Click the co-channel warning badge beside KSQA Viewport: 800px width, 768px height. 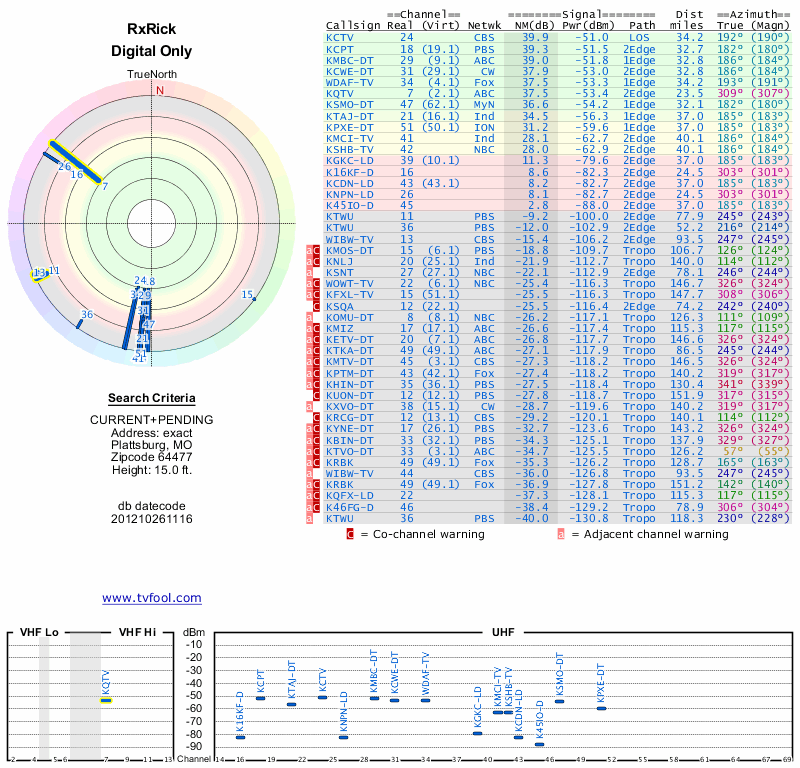pyautogui.click(x=316, y=307)
